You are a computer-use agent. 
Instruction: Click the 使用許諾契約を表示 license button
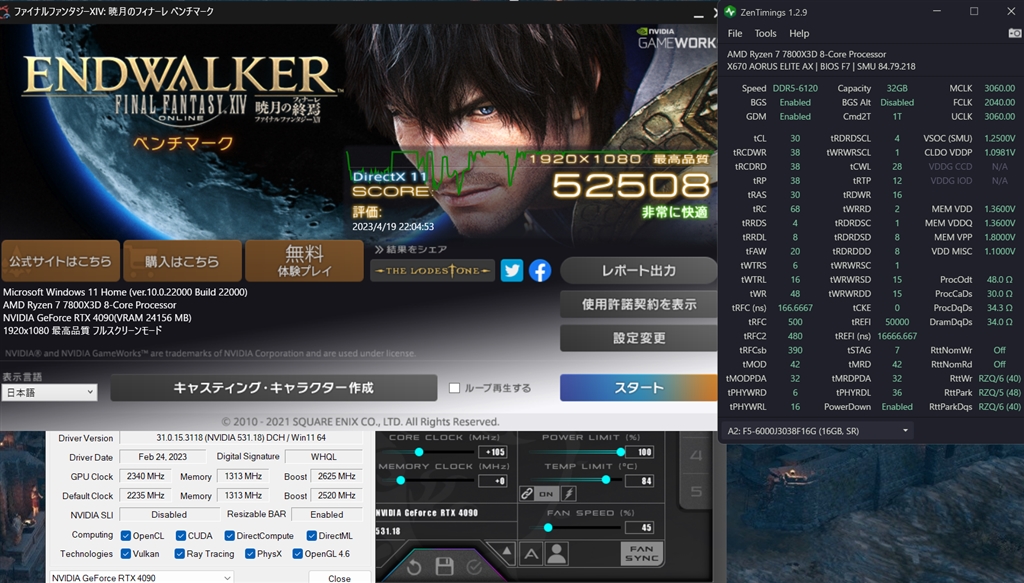638,304
